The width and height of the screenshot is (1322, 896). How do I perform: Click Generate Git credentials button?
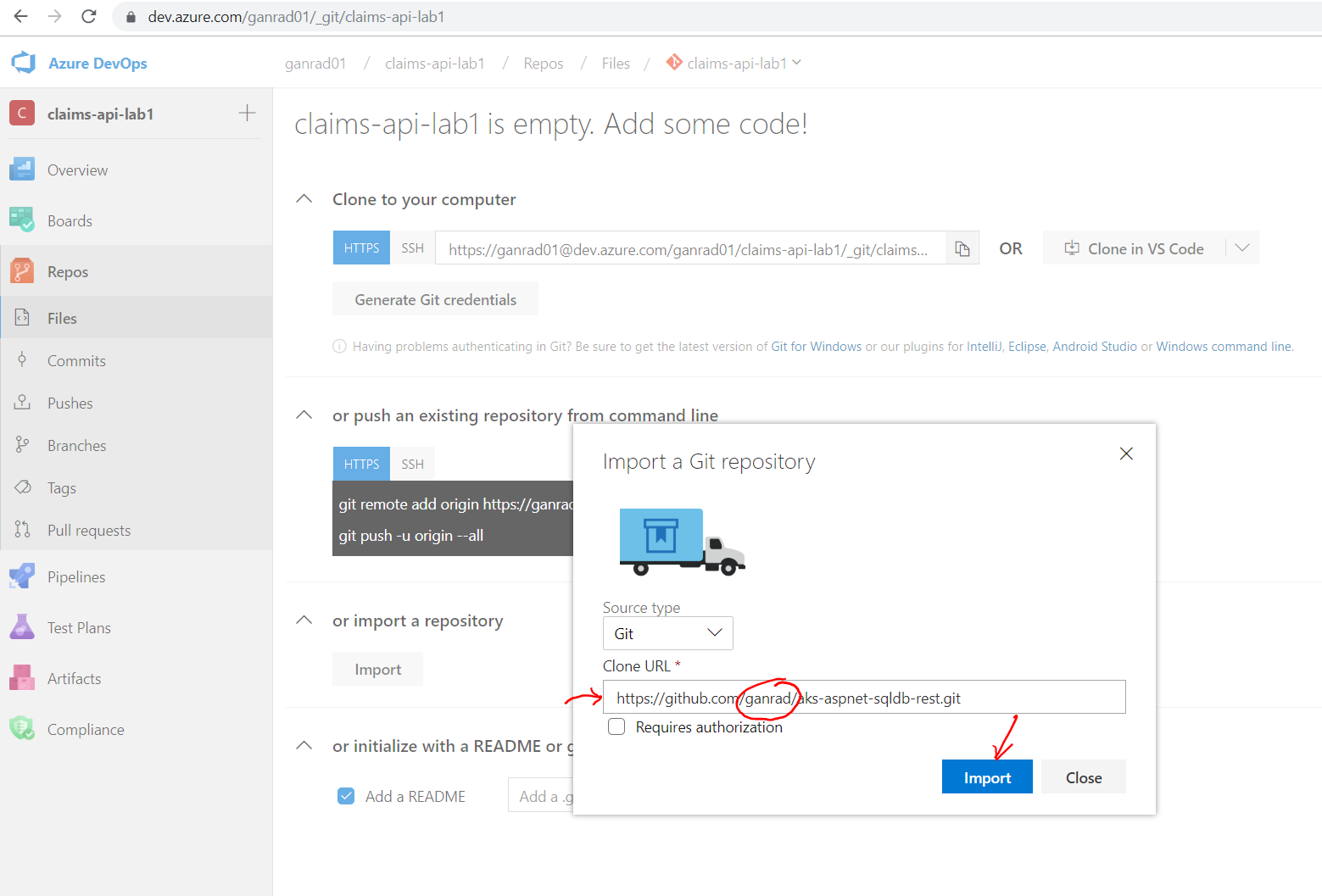435,298
